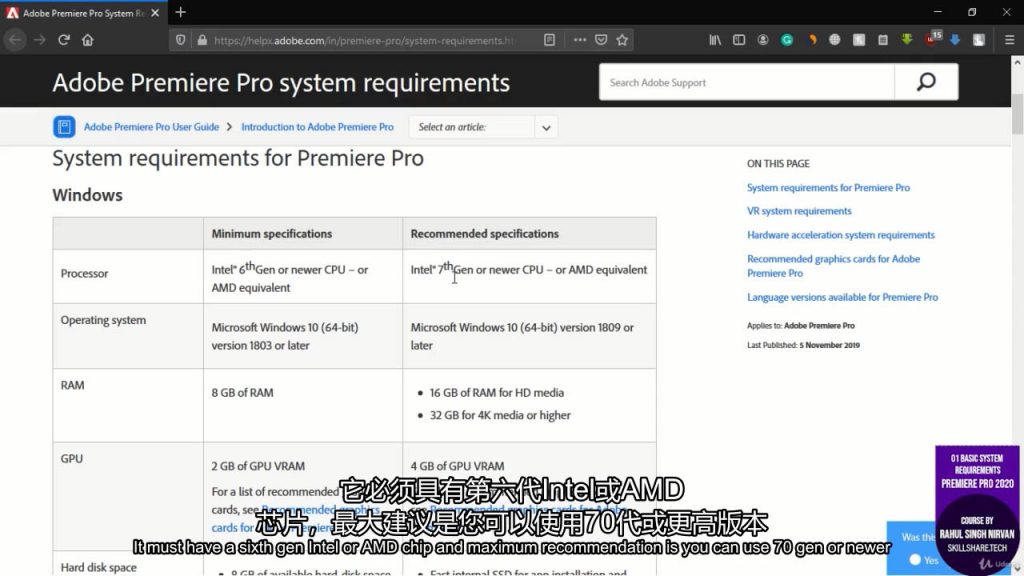The height and width of the screenshot is (576, 1024).
Task: Show the browser sidebar
Action: [x=739, y=40]
